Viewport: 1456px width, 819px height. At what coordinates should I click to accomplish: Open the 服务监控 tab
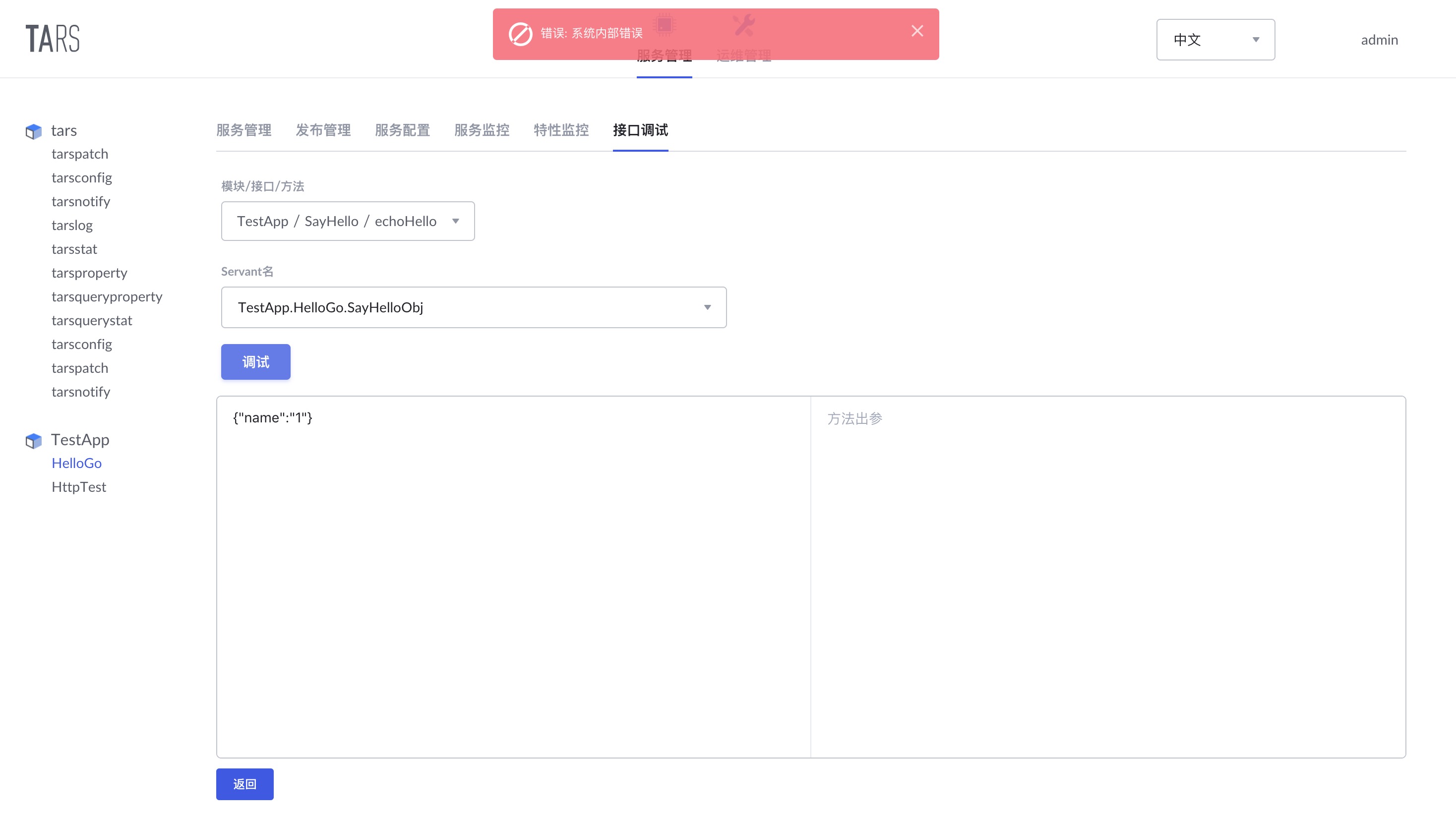click(481, 130)
